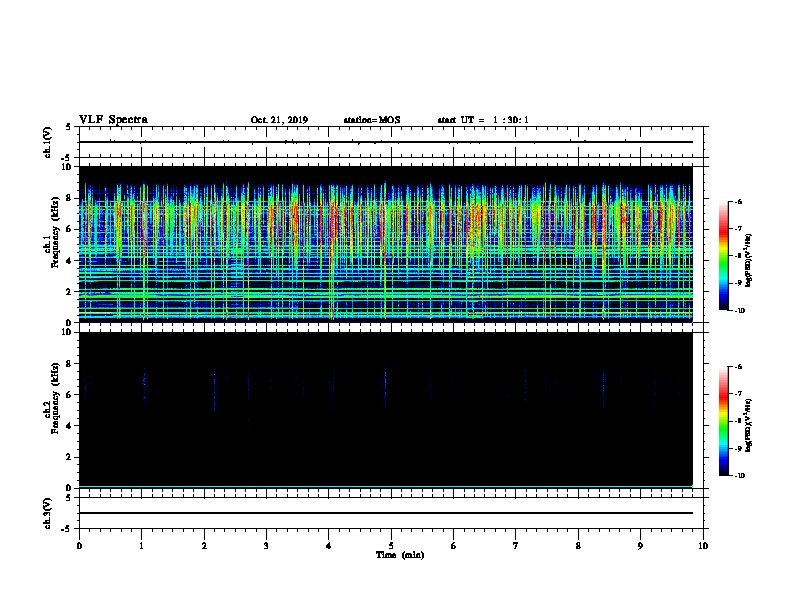Click the "10" tick ending the time axis

pyautogui.click(x=703, y=545)
